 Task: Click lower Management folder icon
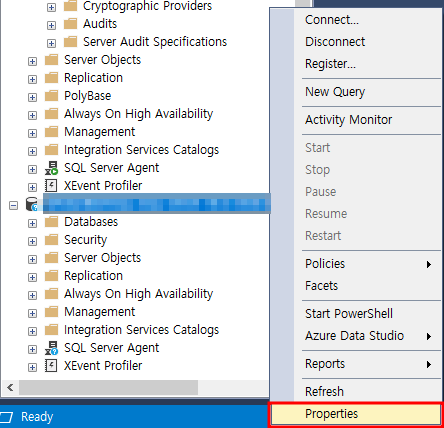coord(51,311)
